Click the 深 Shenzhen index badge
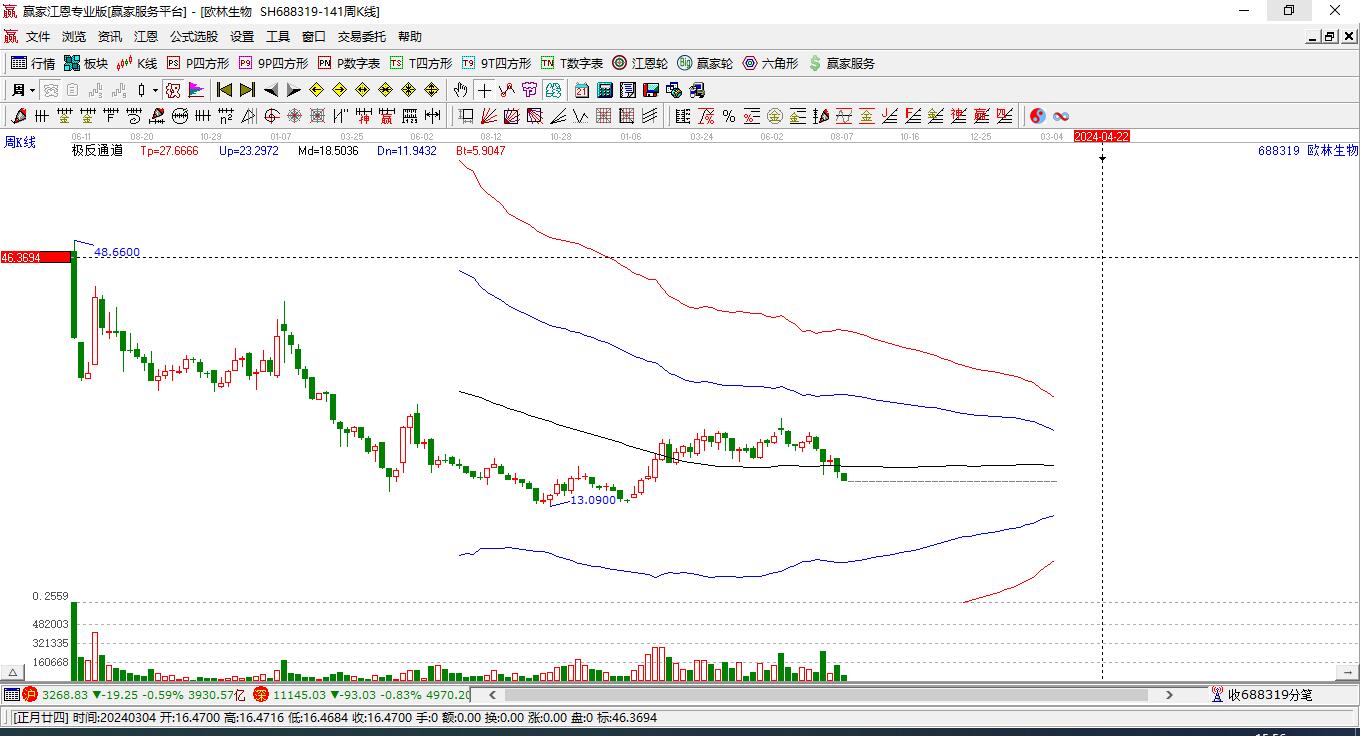Viewport: 1360px width, 736px height. pos(260,694)
